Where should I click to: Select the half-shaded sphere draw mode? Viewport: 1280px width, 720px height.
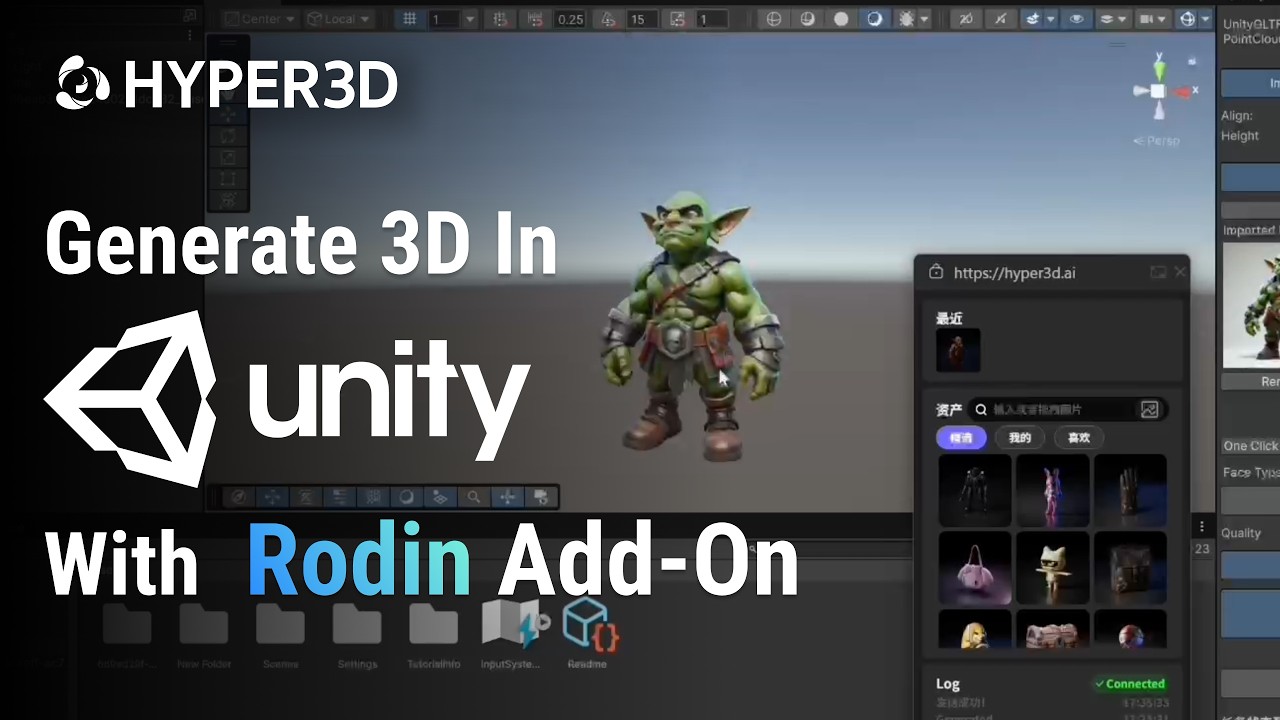pos(807,18)
